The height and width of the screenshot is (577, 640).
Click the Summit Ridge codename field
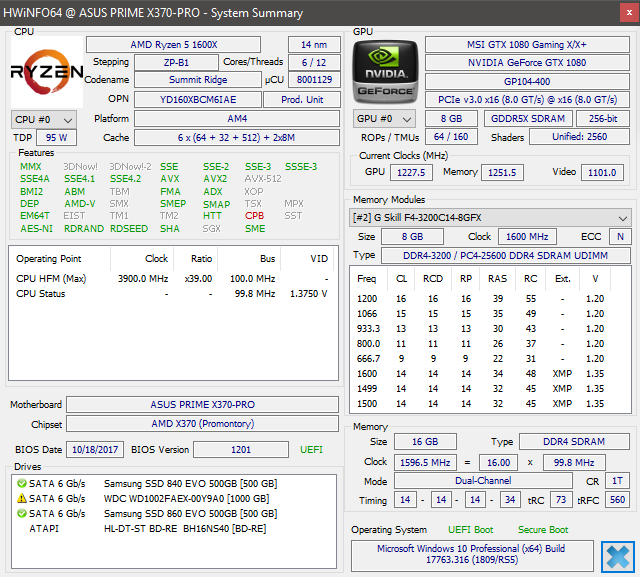coord(198,80)
